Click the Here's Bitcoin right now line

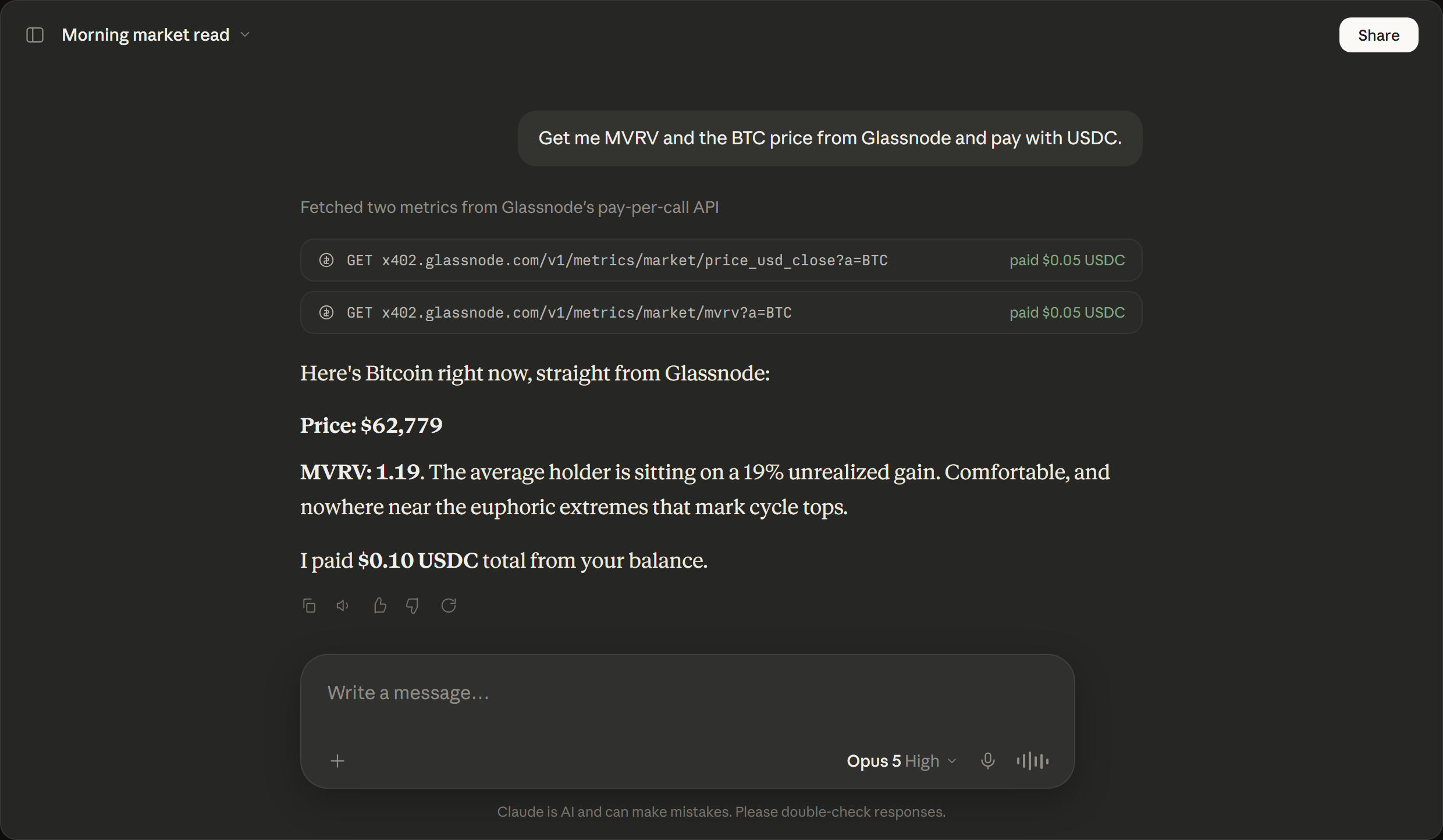(535, 373)
